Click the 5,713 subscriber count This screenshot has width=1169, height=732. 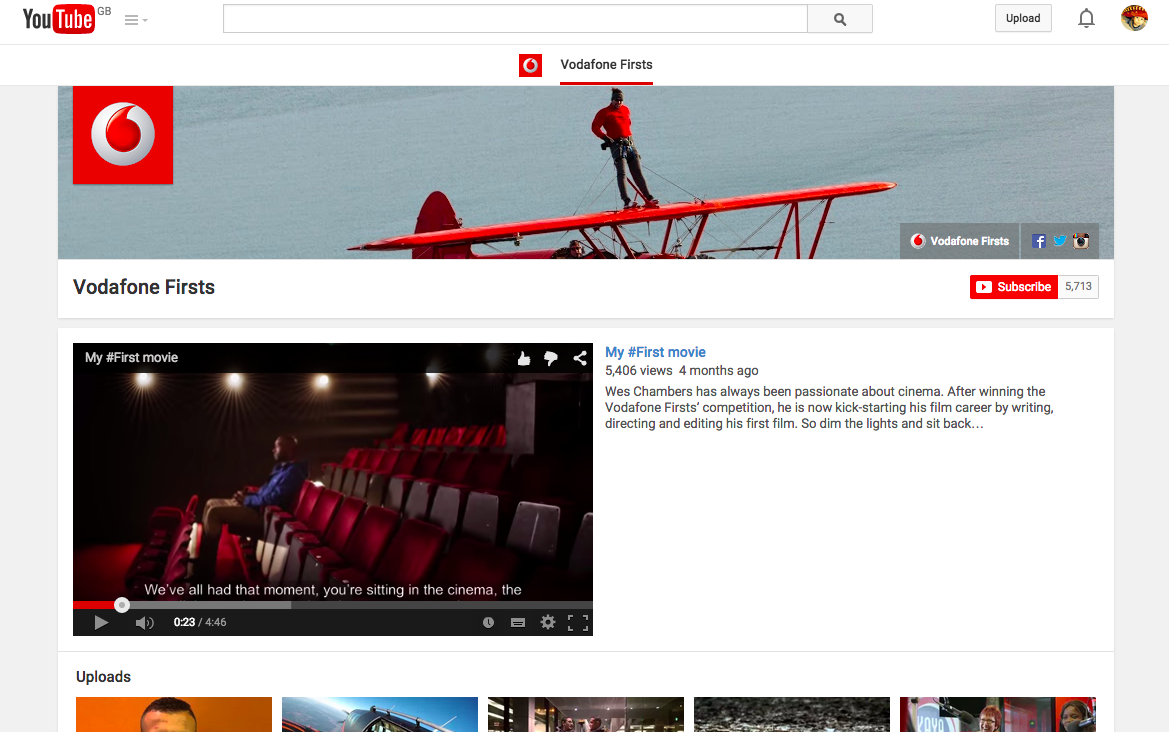1078,287
